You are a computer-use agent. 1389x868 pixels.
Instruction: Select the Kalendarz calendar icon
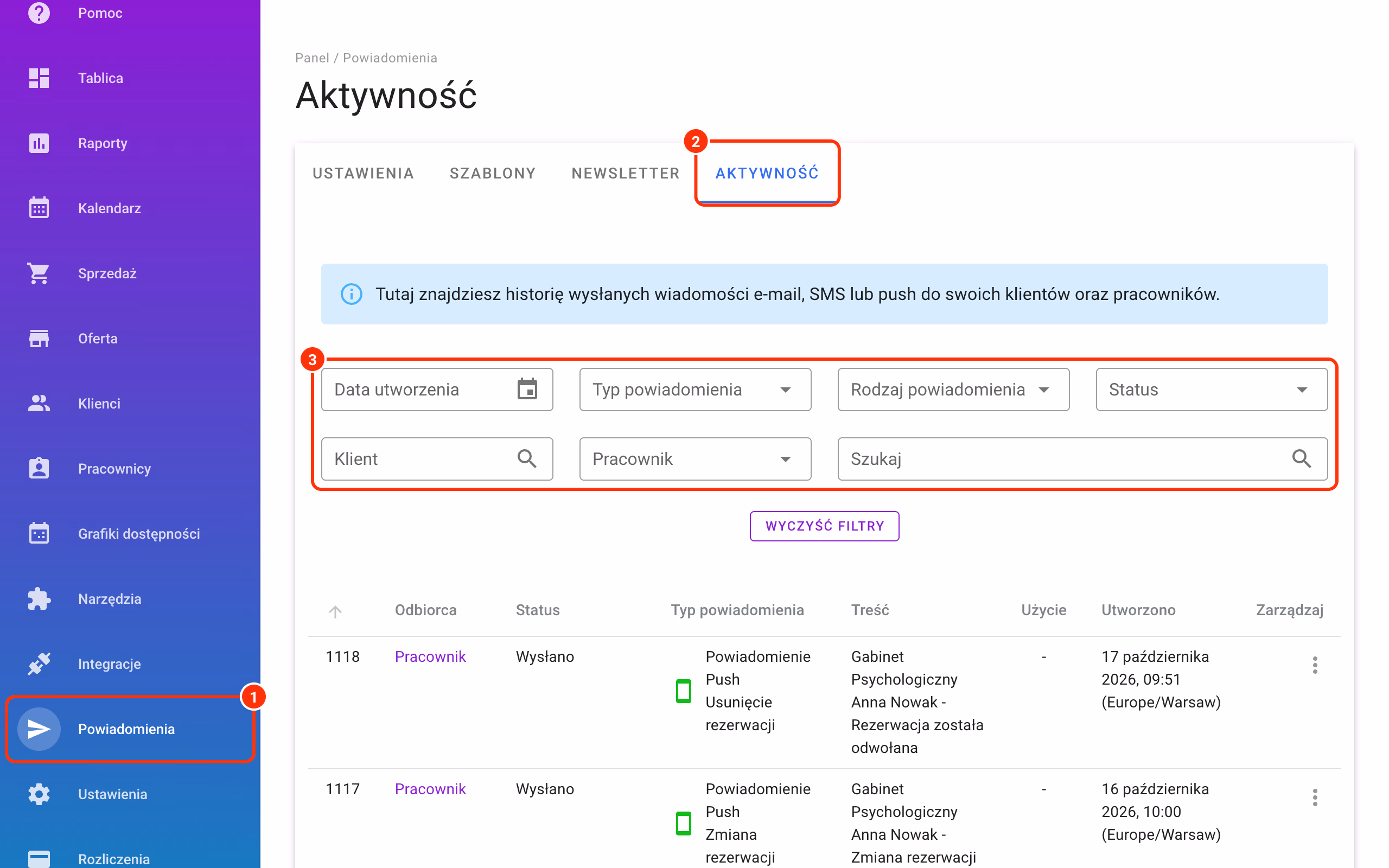39,208
